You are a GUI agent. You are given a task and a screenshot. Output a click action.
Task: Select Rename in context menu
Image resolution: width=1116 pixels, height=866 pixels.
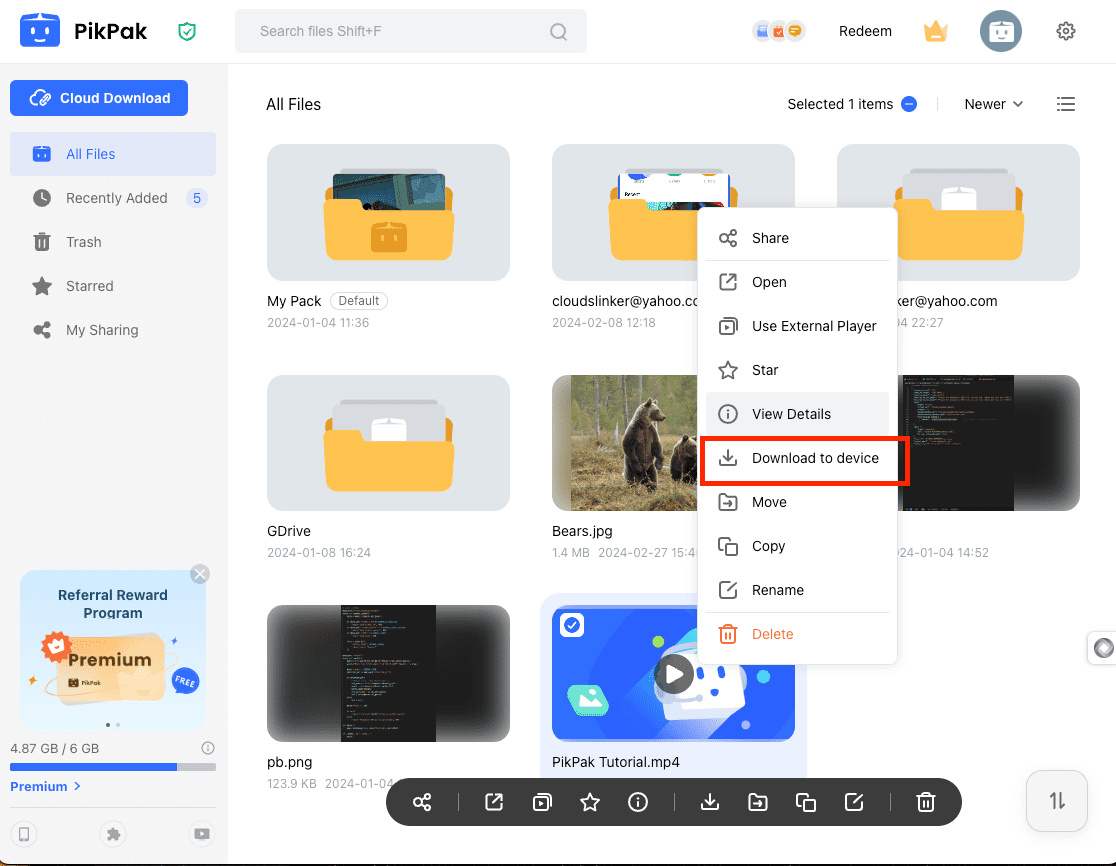click(797, 591)
